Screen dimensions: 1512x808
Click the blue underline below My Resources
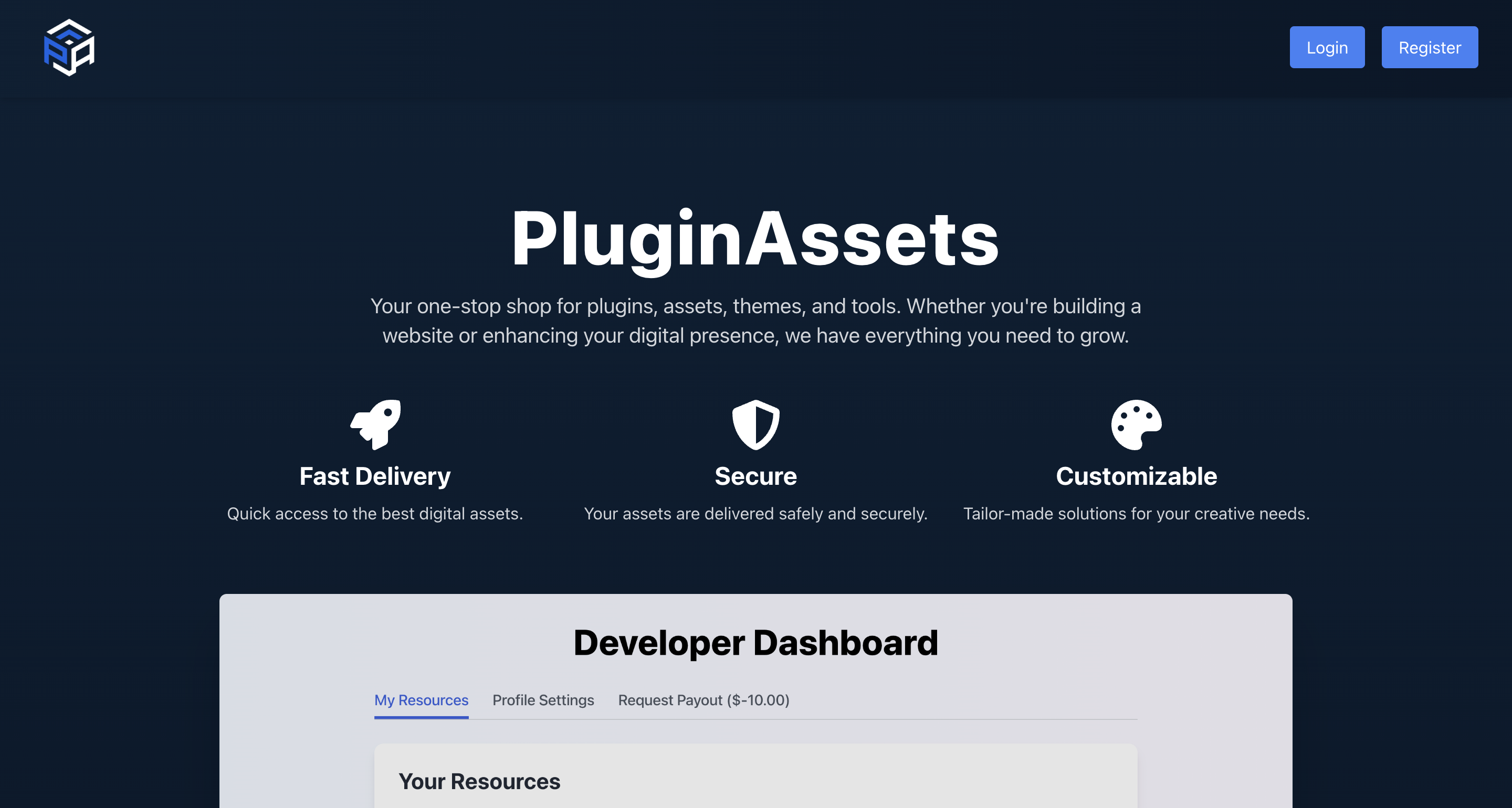pos(422,718)
